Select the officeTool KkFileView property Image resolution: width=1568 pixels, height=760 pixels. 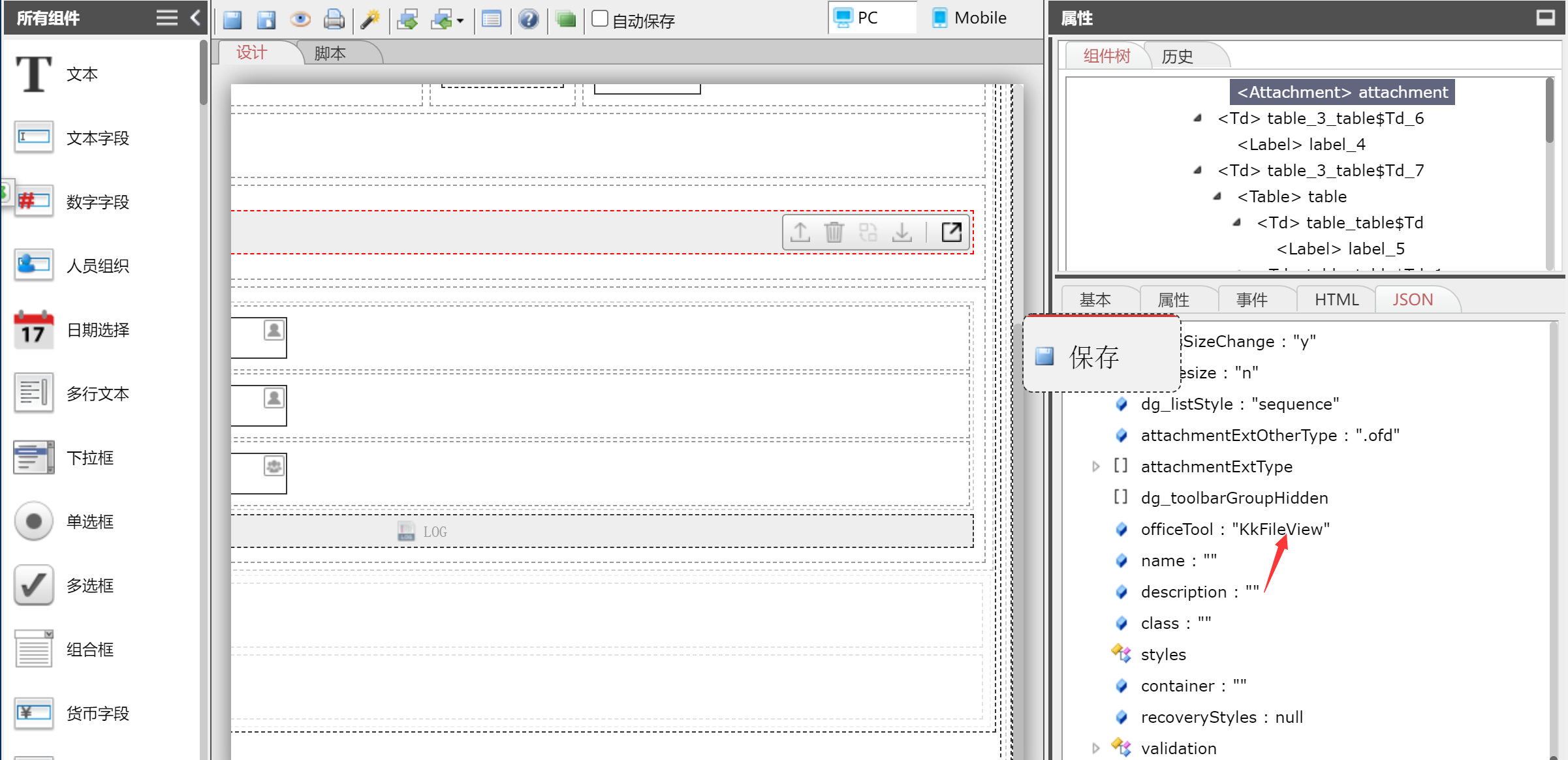pos(1234,529)
